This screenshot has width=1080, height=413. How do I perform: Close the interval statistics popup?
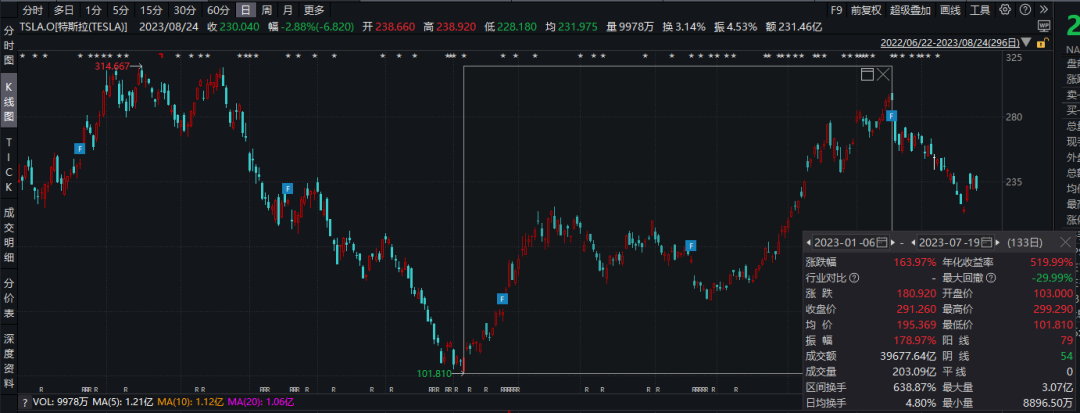1065,242
